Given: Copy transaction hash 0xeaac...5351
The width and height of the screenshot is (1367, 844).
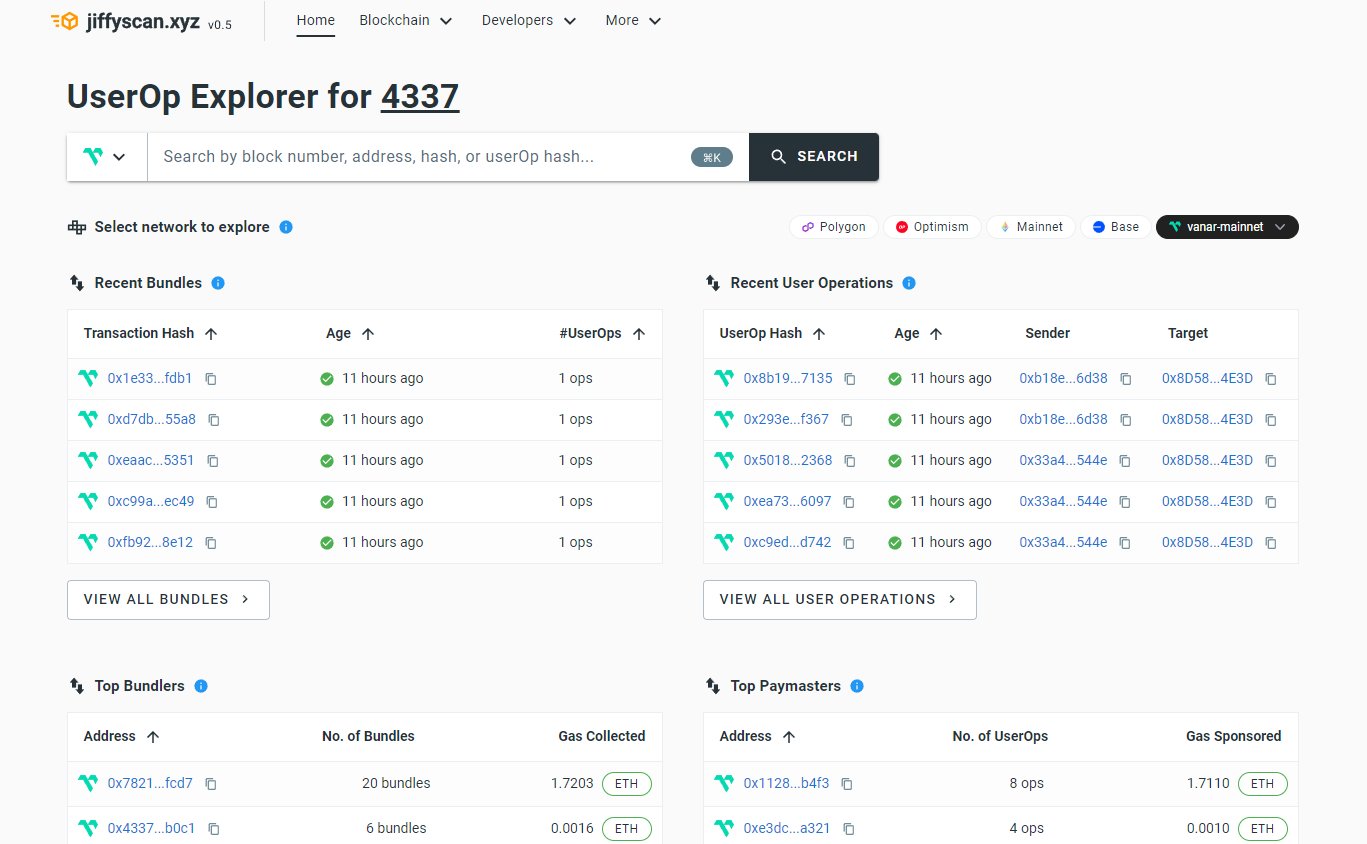Looking at the screenshot, I should (213, 461).
